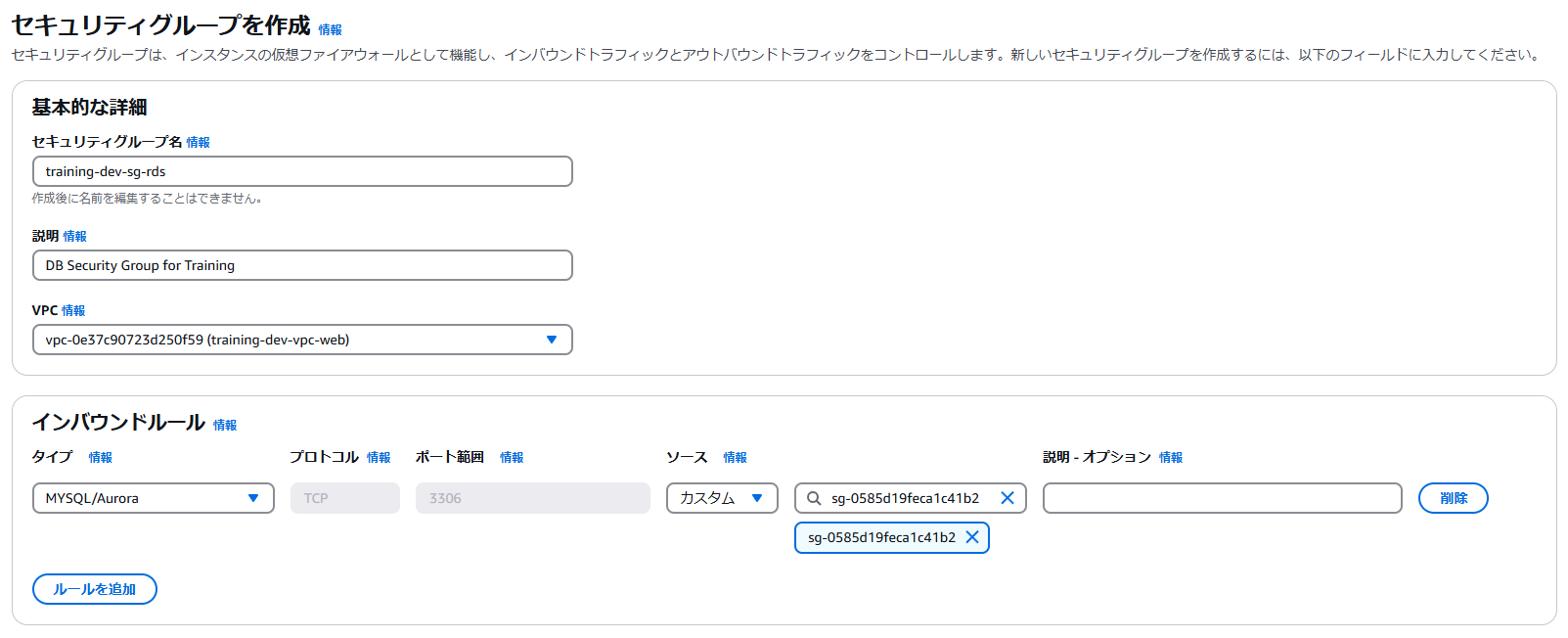Click the 削除 button for the rule

[x=1454, y=498]
